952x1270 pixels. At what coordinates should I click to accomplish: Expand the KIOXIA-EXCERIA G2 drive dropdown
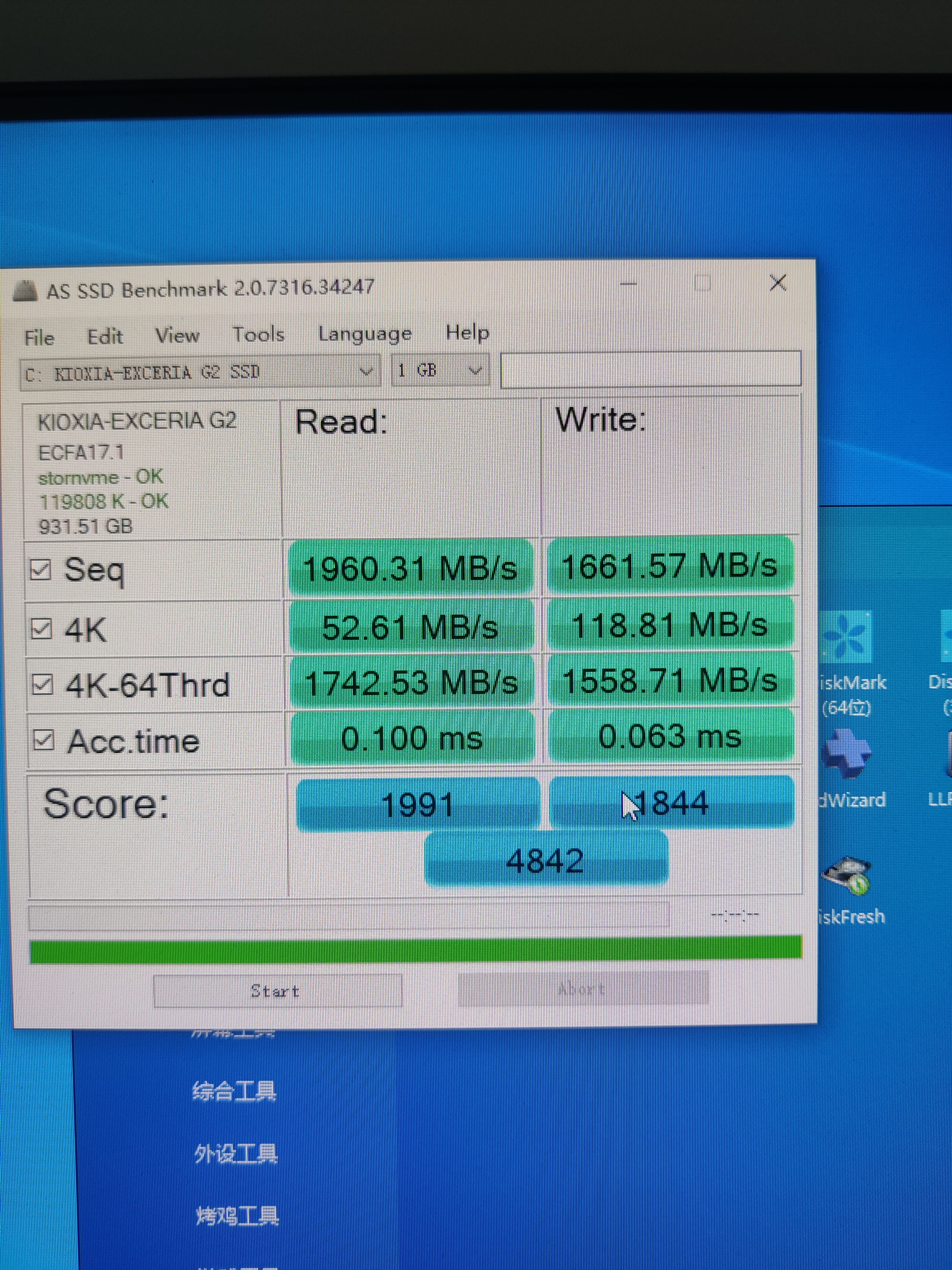200,373
